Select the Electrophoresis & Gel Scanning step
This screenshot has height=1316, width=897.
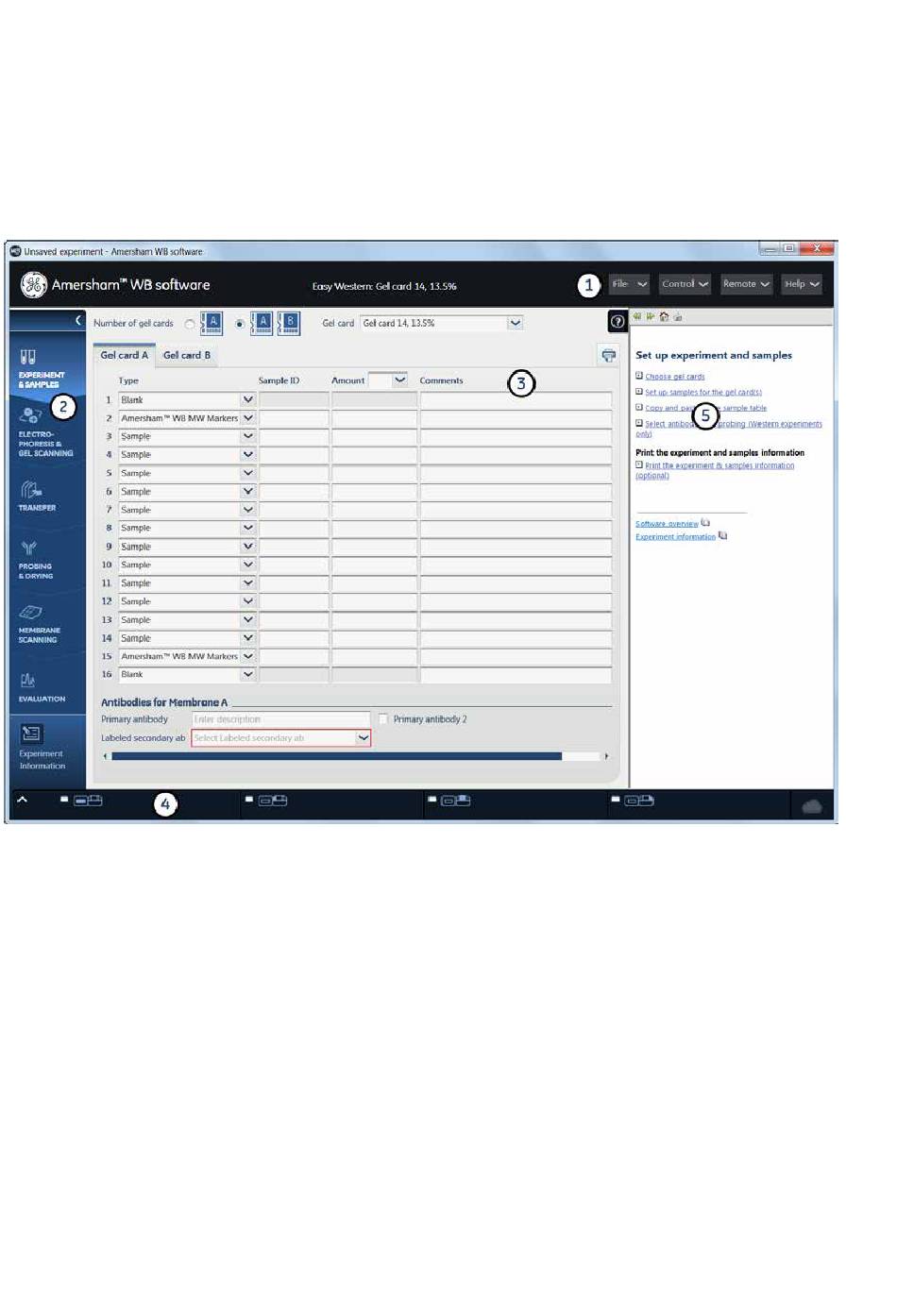30,416
